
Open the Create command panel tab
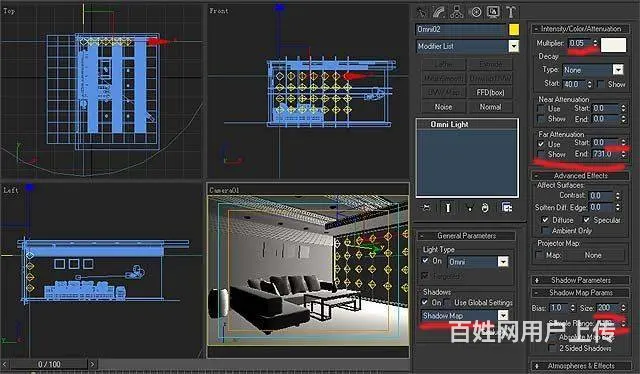(x=422, y=12)
